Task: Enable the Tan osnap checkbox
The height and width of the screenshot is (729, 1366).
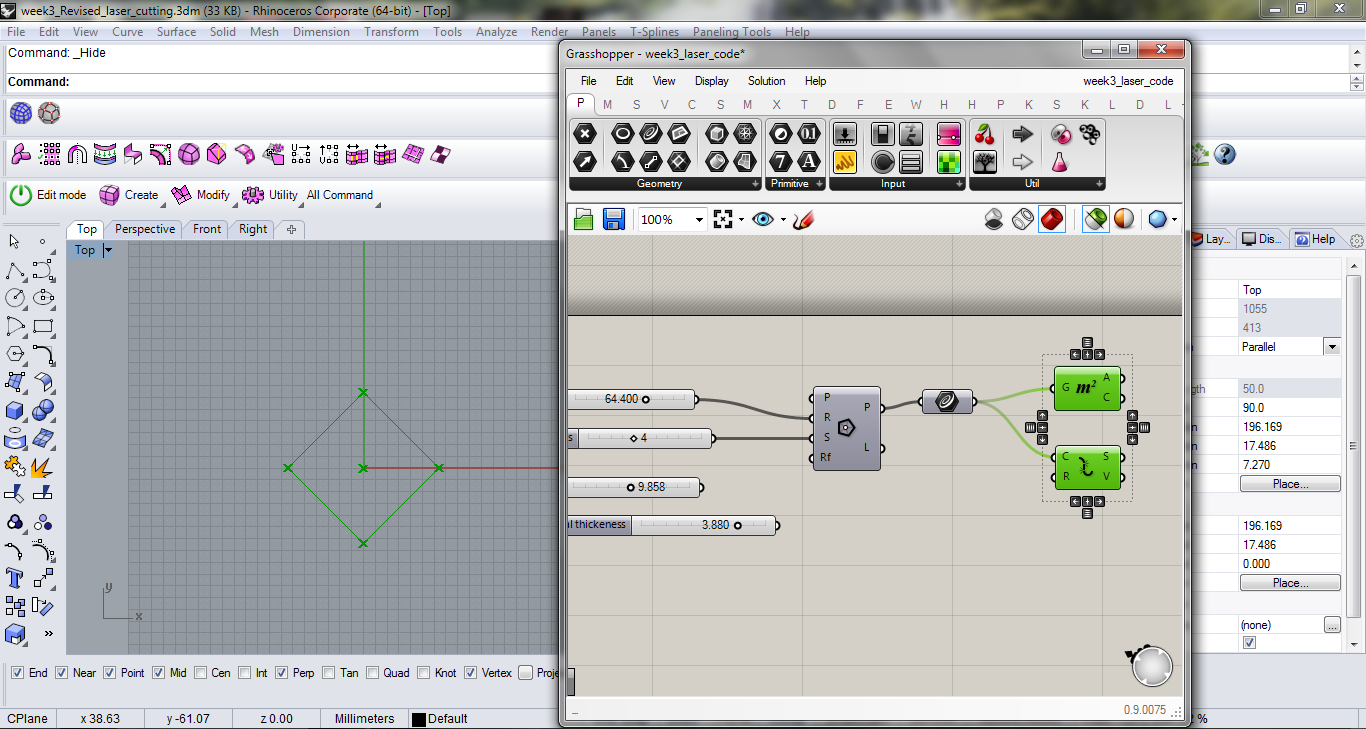Action: click(329, 673)
